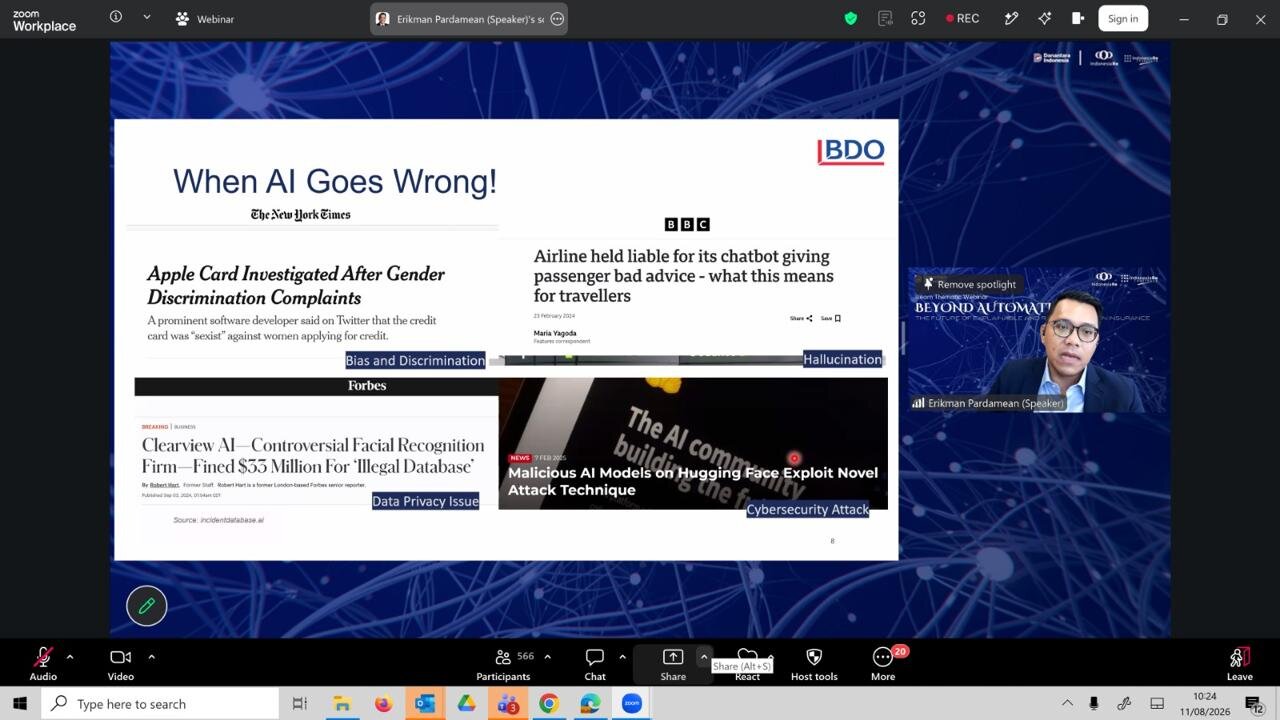The image size is (1280, 720).
Task: Toggle microphone mute with Audio button
Action: click(43, 663)
